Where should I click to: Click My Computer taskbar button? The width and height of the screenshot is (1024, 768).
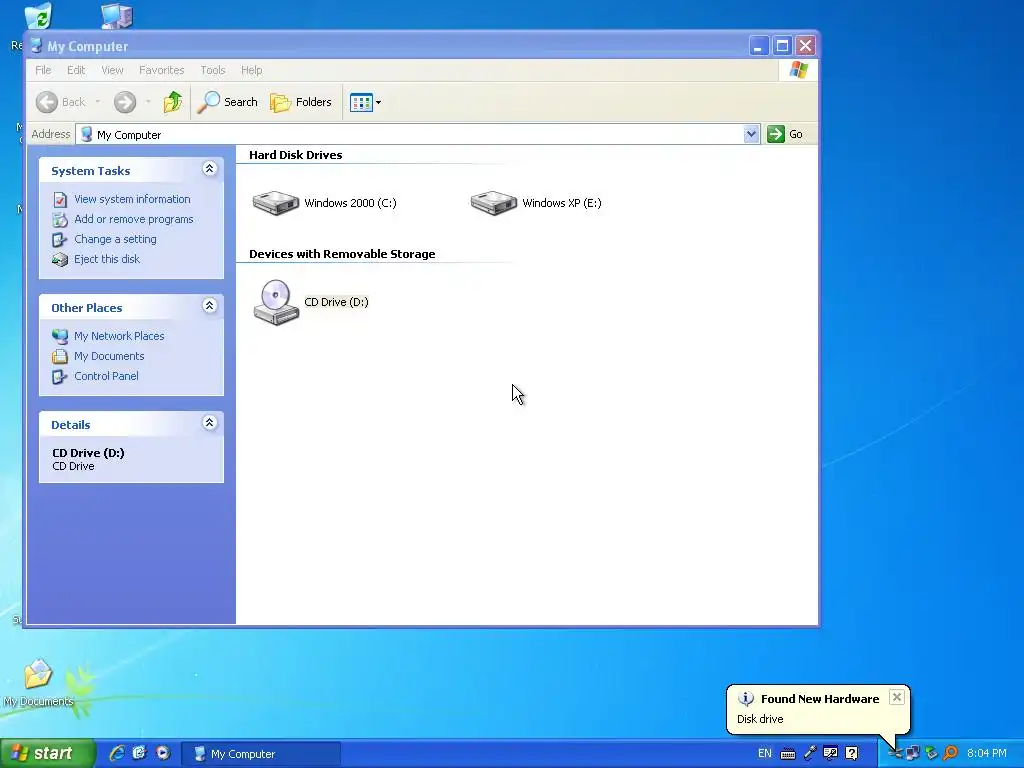tap(260, 754)
